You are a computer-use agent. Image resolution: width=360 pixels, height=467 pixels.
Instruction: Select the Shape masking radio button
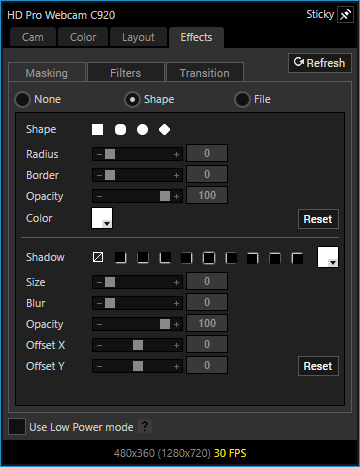[132, 99]
